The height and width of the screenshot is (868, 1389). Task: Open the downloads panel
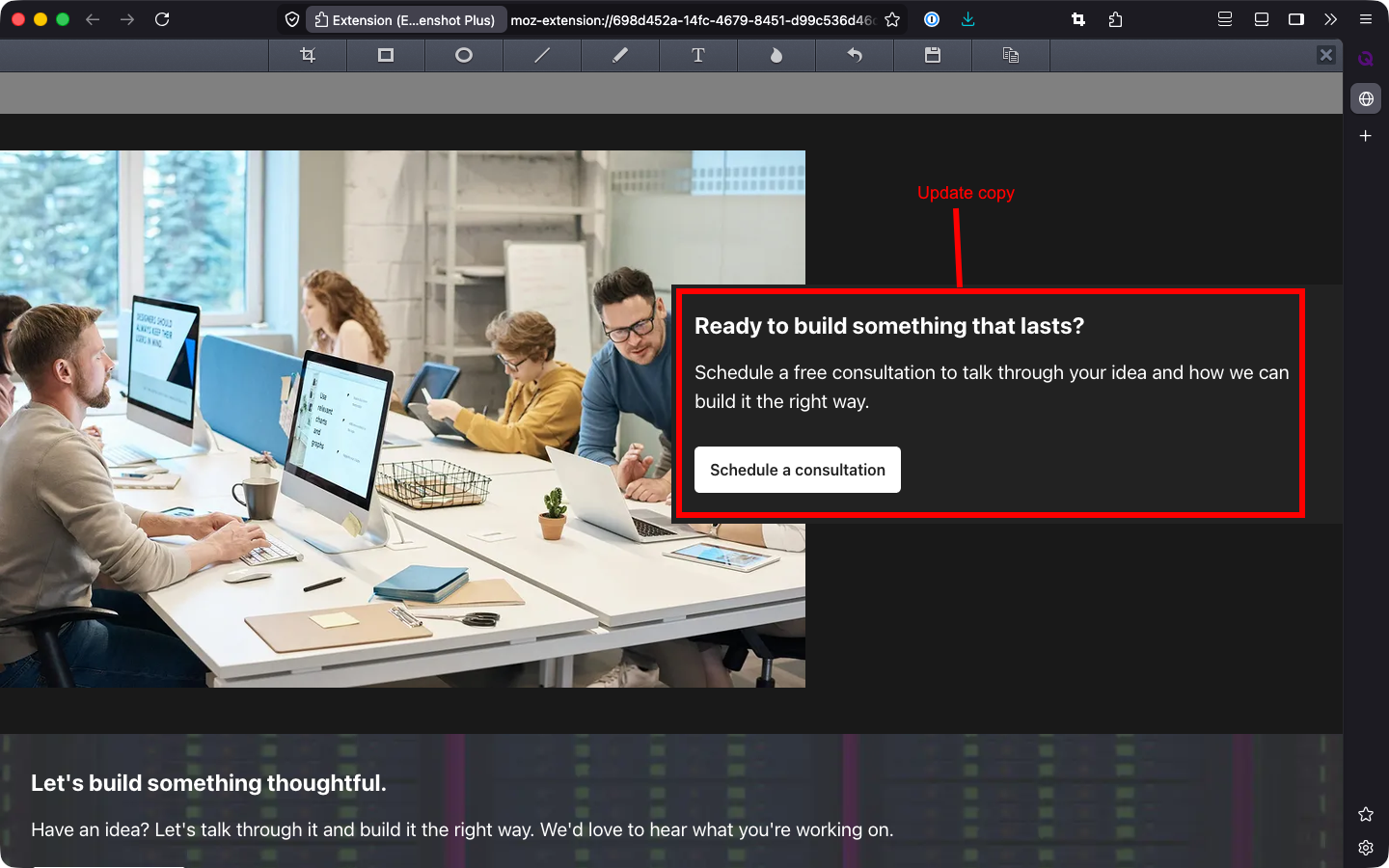968,19
